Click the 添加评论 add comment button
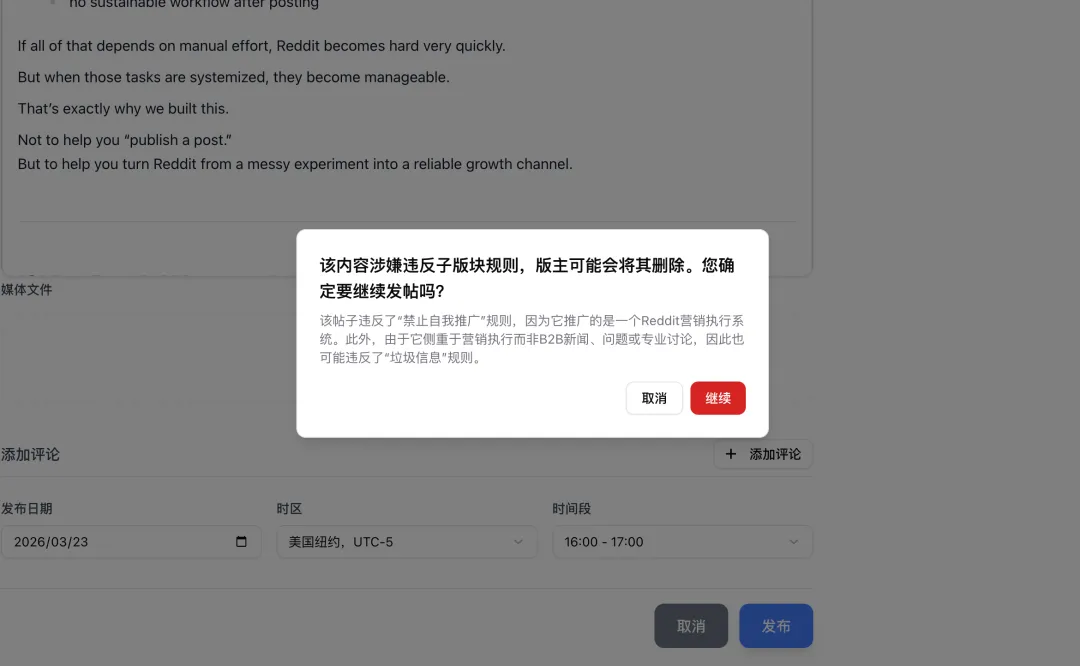This screenshot has height=666, width=1080. [763, 454]
